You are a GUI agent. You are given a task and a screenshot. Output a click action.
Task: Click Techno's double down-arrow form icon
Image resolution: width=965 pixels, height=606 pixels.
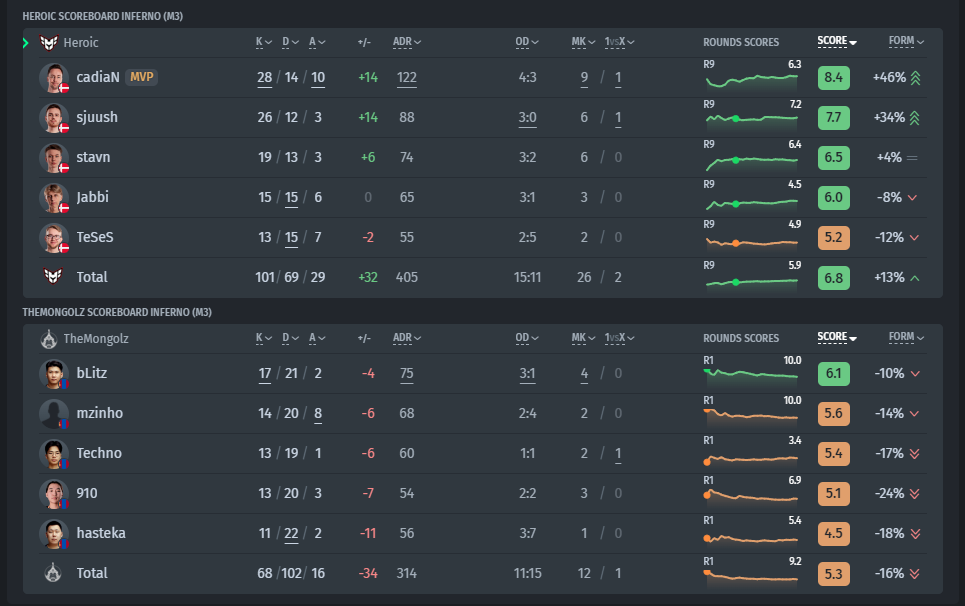click(x=915, y=454)
